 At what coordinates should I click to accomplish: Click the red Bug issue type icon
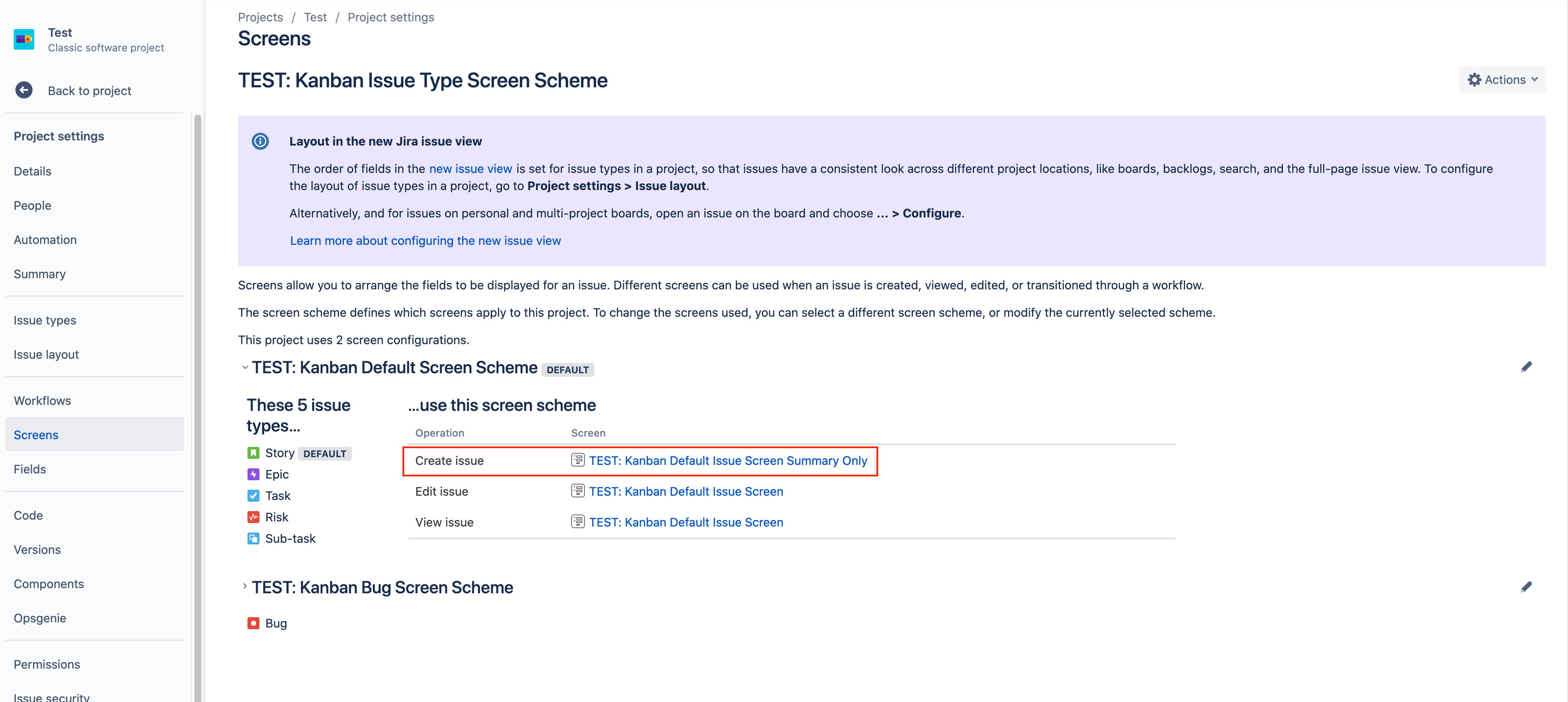[x=253, y=624]
